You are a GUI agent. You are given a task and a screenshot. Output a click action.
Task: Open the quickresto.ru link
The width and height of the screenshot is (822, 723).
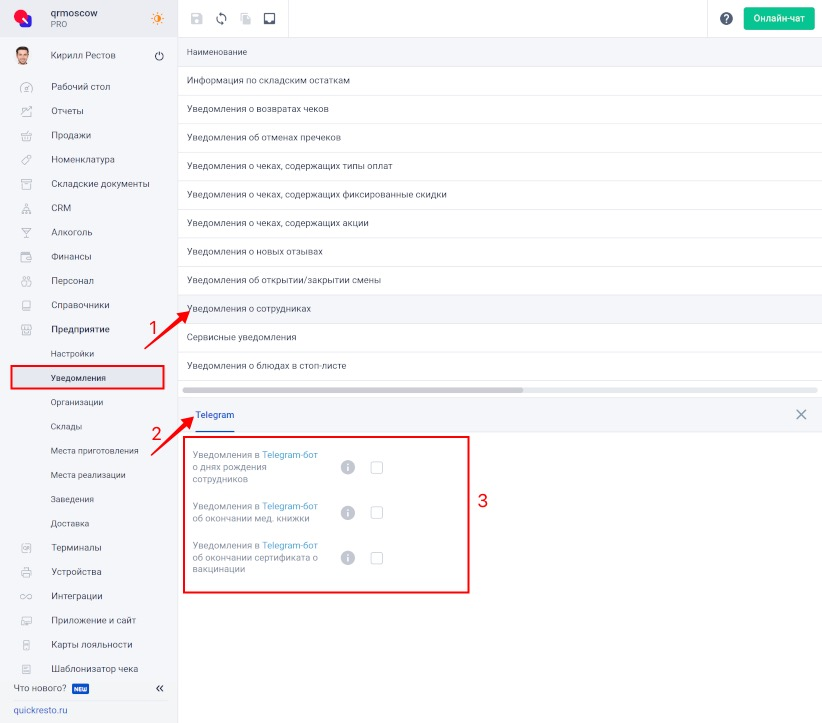40,710
